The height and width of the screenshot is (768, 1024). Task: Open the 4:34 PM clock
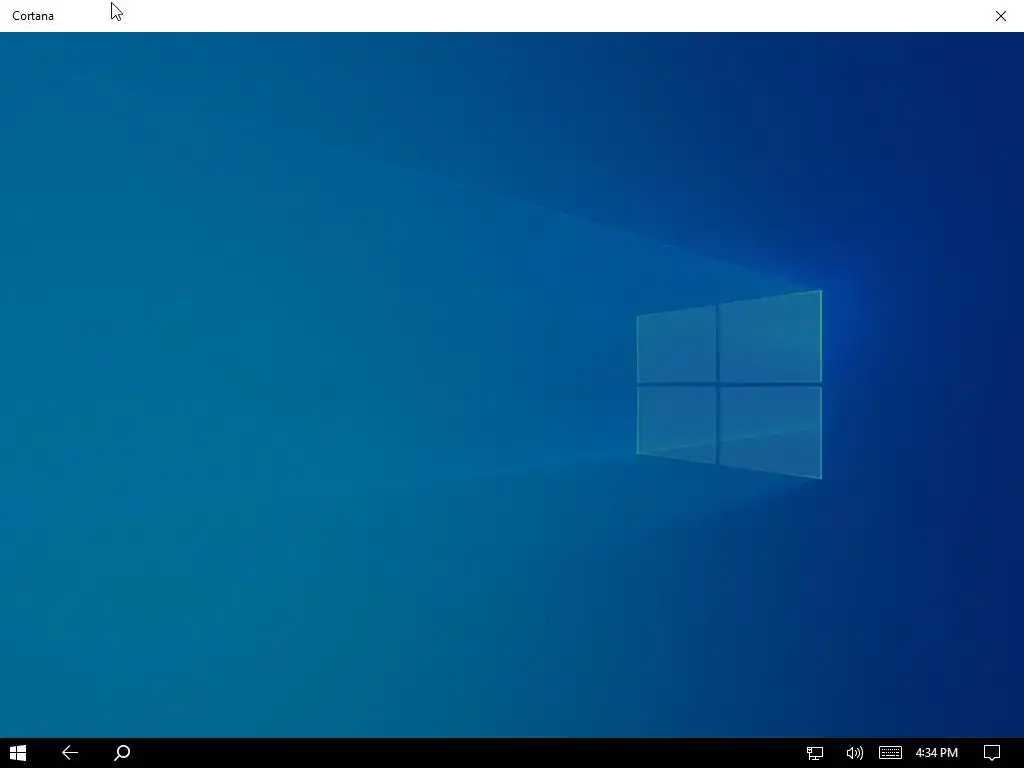tap(936, 753)
